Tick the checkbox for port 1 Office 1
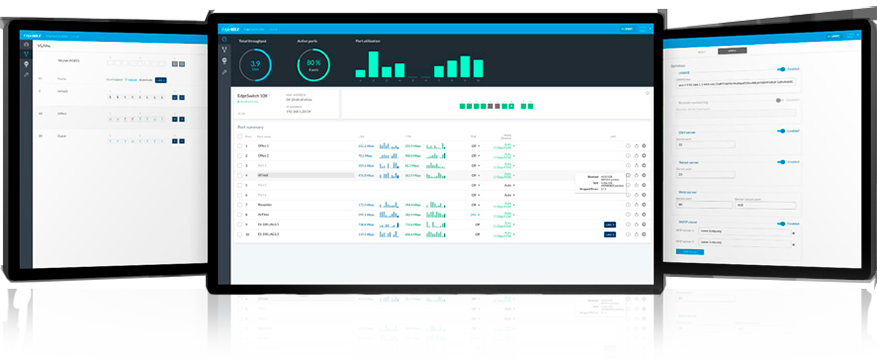The height and width of the screenshot is (360, 877). click(240, 146)
